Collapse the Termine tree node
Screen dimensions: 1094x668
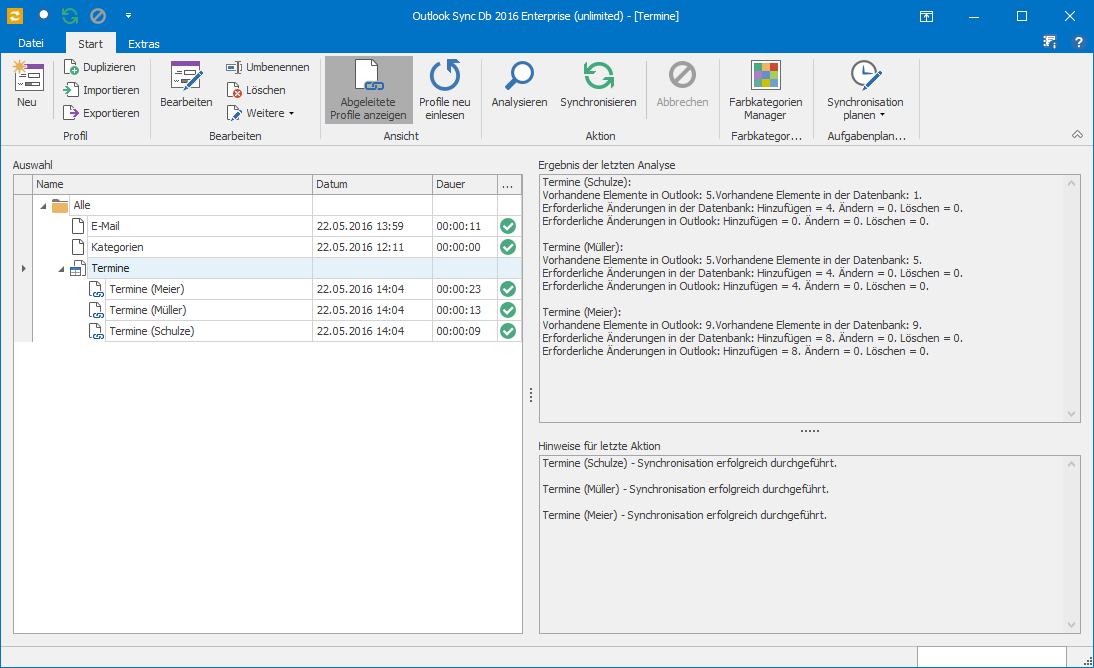61,269
